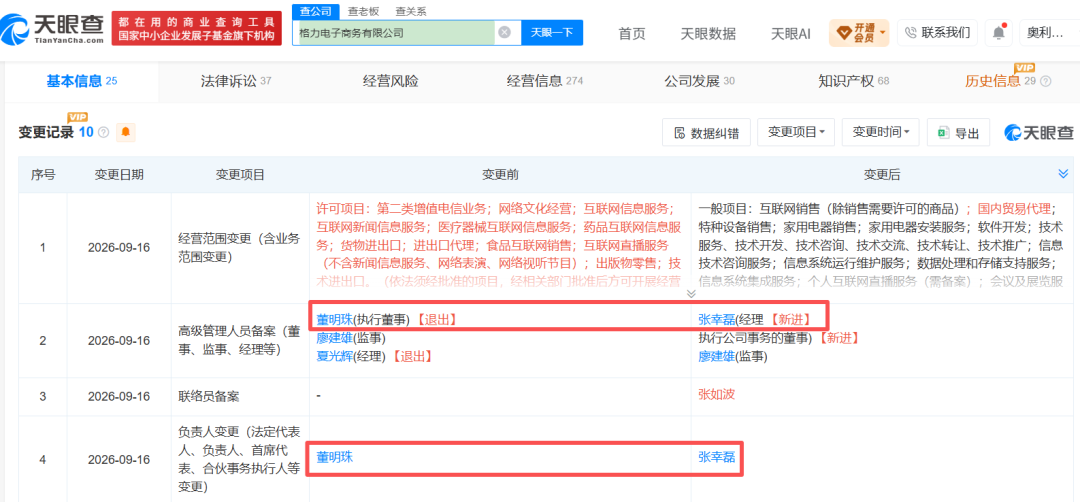Select the 查老板 search mode tab
This screenshot has width=1080, height=502.
click(362, 11)
